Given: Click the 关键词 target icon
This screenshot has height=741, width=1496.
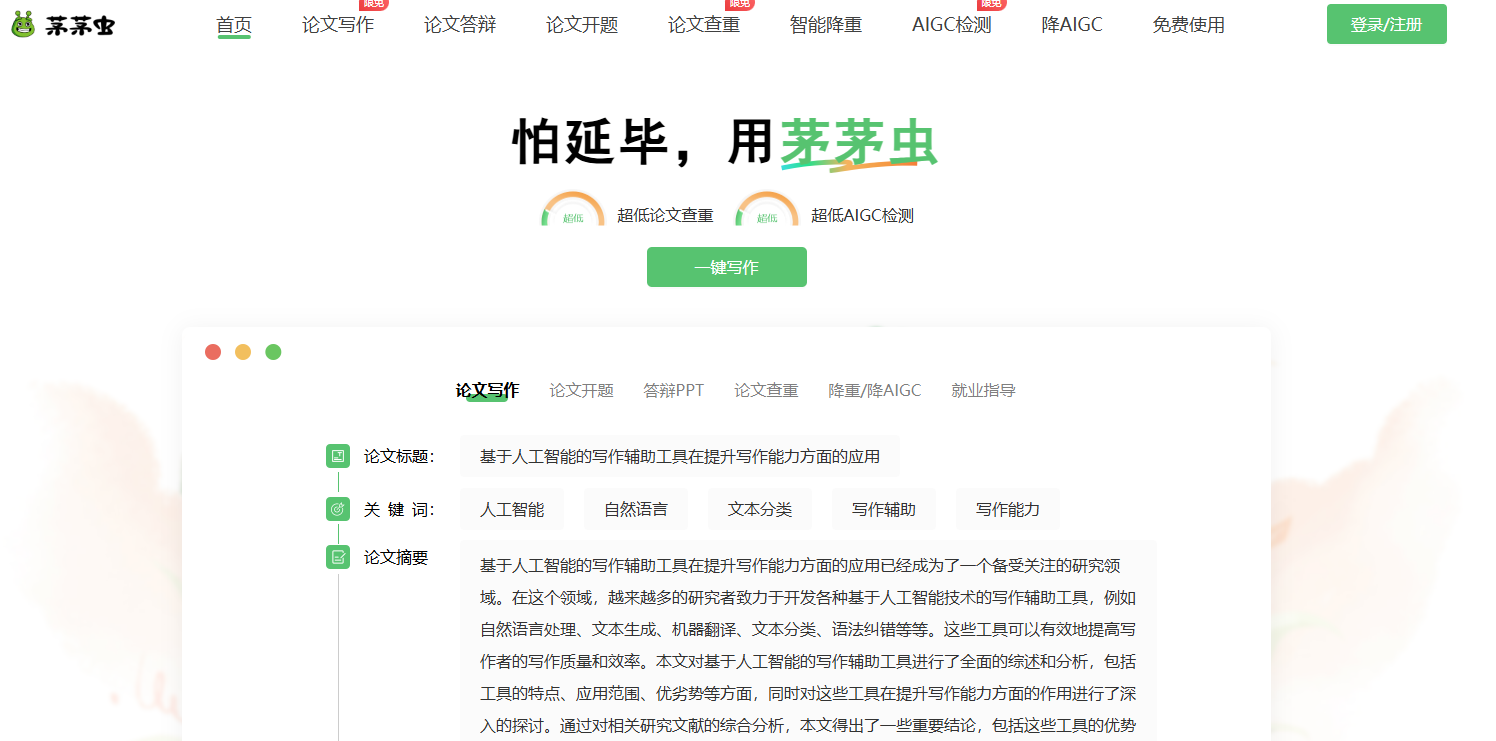Looking at the screenshot, I should (x=338, y=509).
